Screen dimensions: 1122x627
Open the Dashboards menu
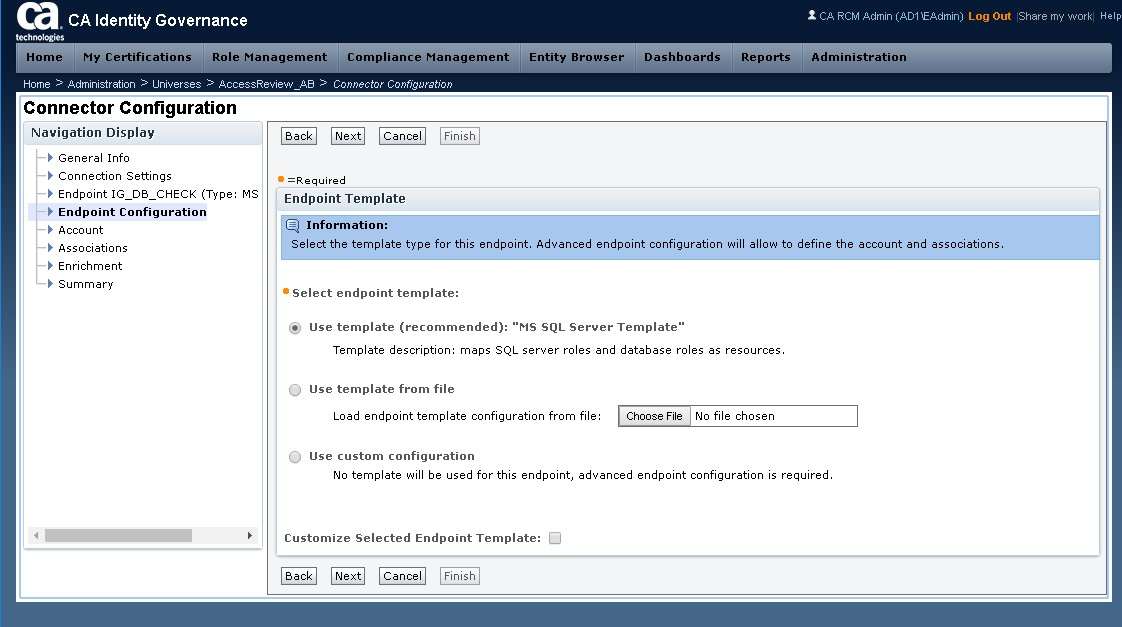[x=682, y=57]
